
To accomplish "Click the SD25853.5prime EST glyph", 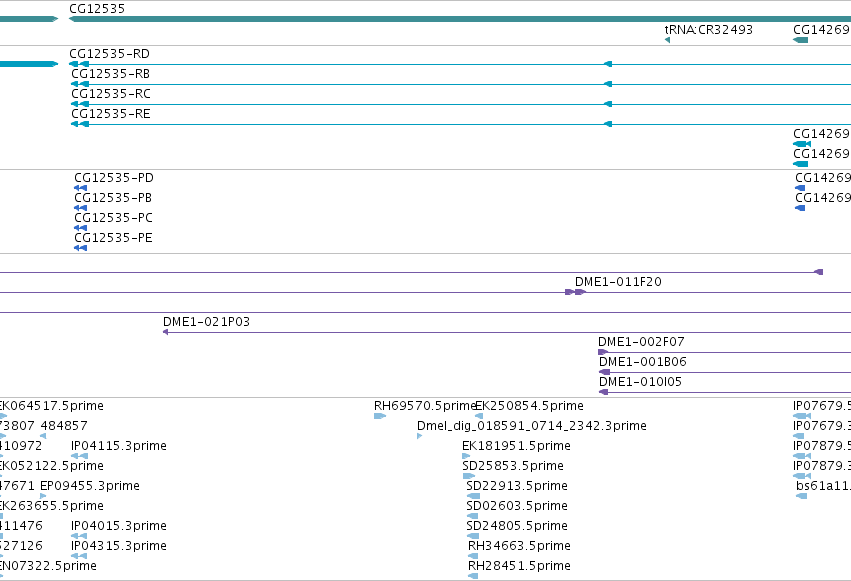I will [468, 476].
